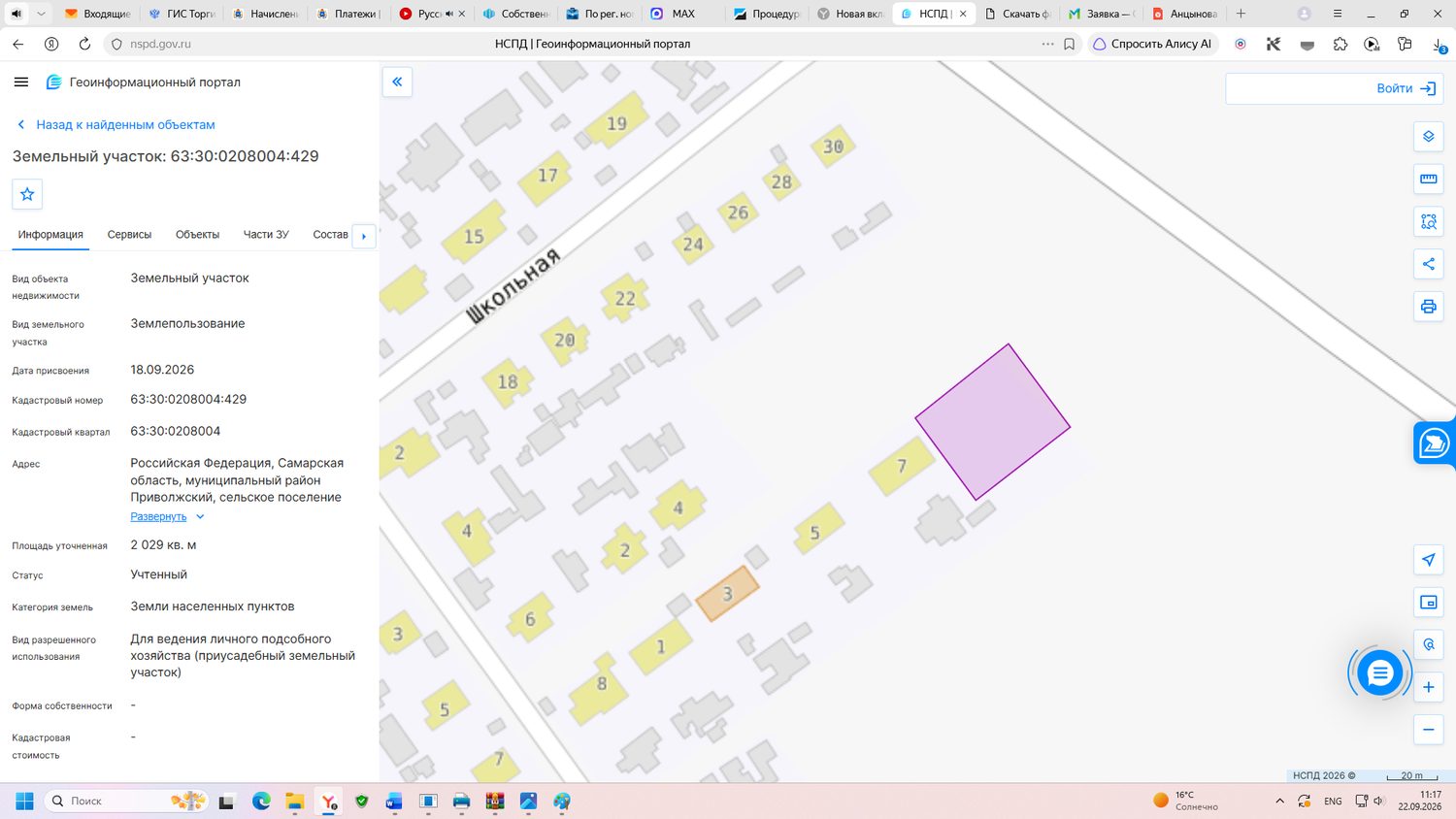Open Windows taskbar search box

[127, 802]
